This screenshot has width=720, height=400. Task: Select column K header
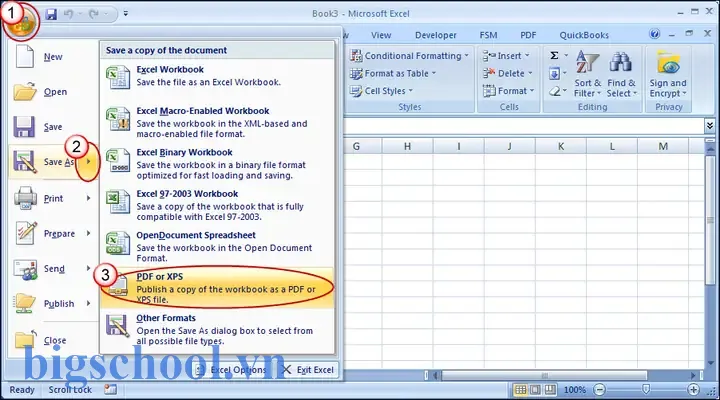pyautogui.click(x=561, y=146)
